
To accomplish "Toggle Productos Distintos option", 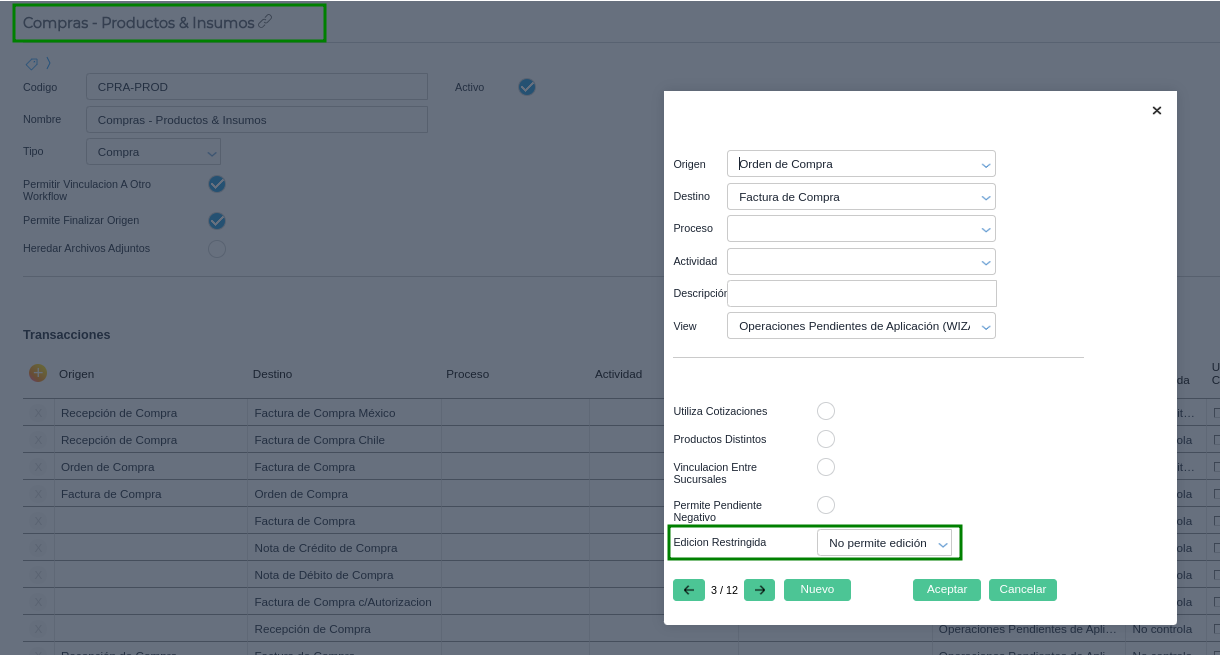I will [x=825, y=439].
